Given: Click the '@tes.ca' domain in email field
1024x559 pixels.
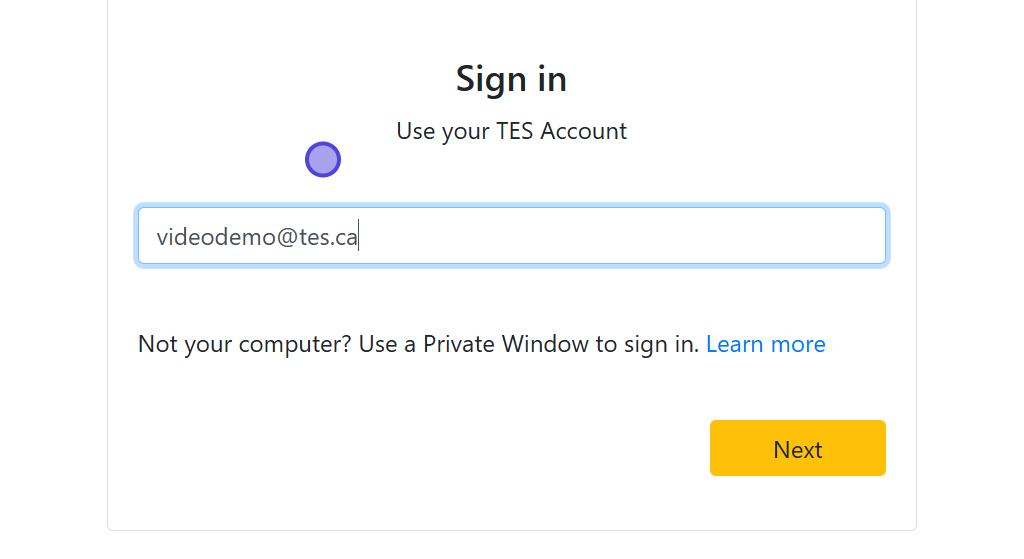Looking at the screenshot, I should pyautogui.click(x=315, y=238).
